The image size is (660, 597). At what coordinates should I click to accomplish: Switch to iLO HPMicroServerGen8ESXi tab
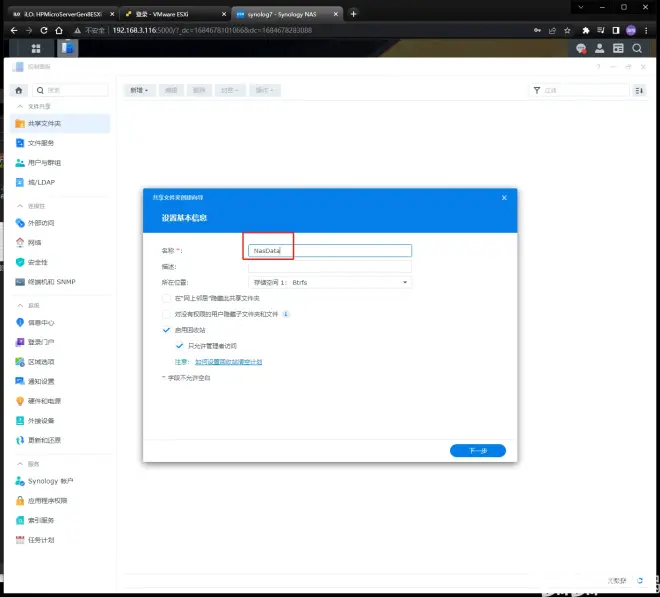(x=63, y=14)
